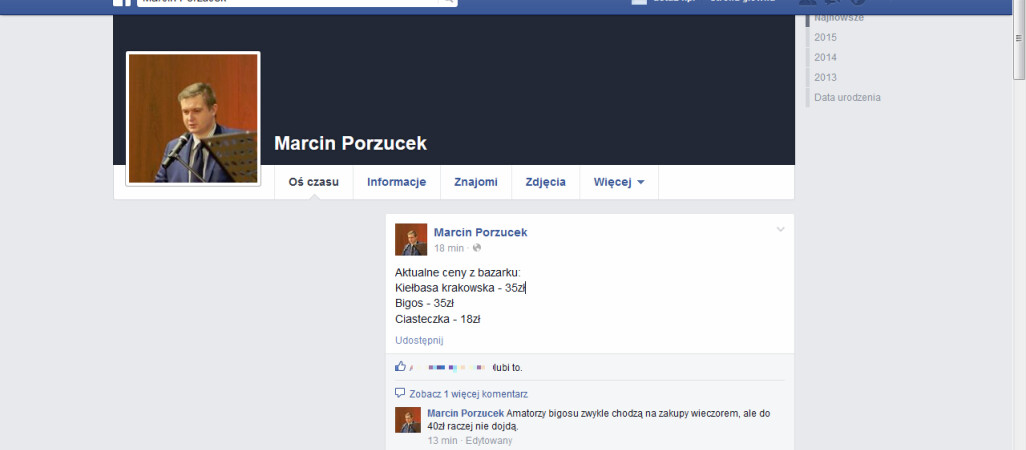The image size is (1026, 450).
Task: Show the comment's Edytowany edit history
Action: pos(489,440)
